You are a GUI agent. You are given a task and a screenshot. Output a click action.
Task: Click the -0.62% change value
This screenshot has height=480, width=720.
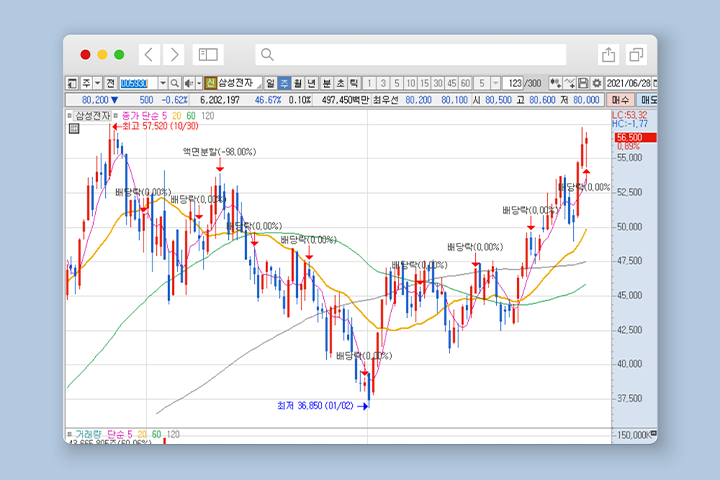point(174,100)
